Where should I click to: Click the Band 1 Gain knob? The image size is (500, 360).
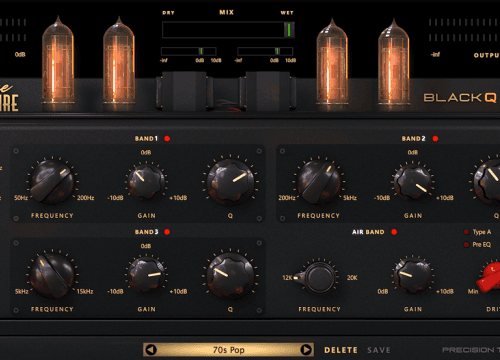(x=146, y=182)
